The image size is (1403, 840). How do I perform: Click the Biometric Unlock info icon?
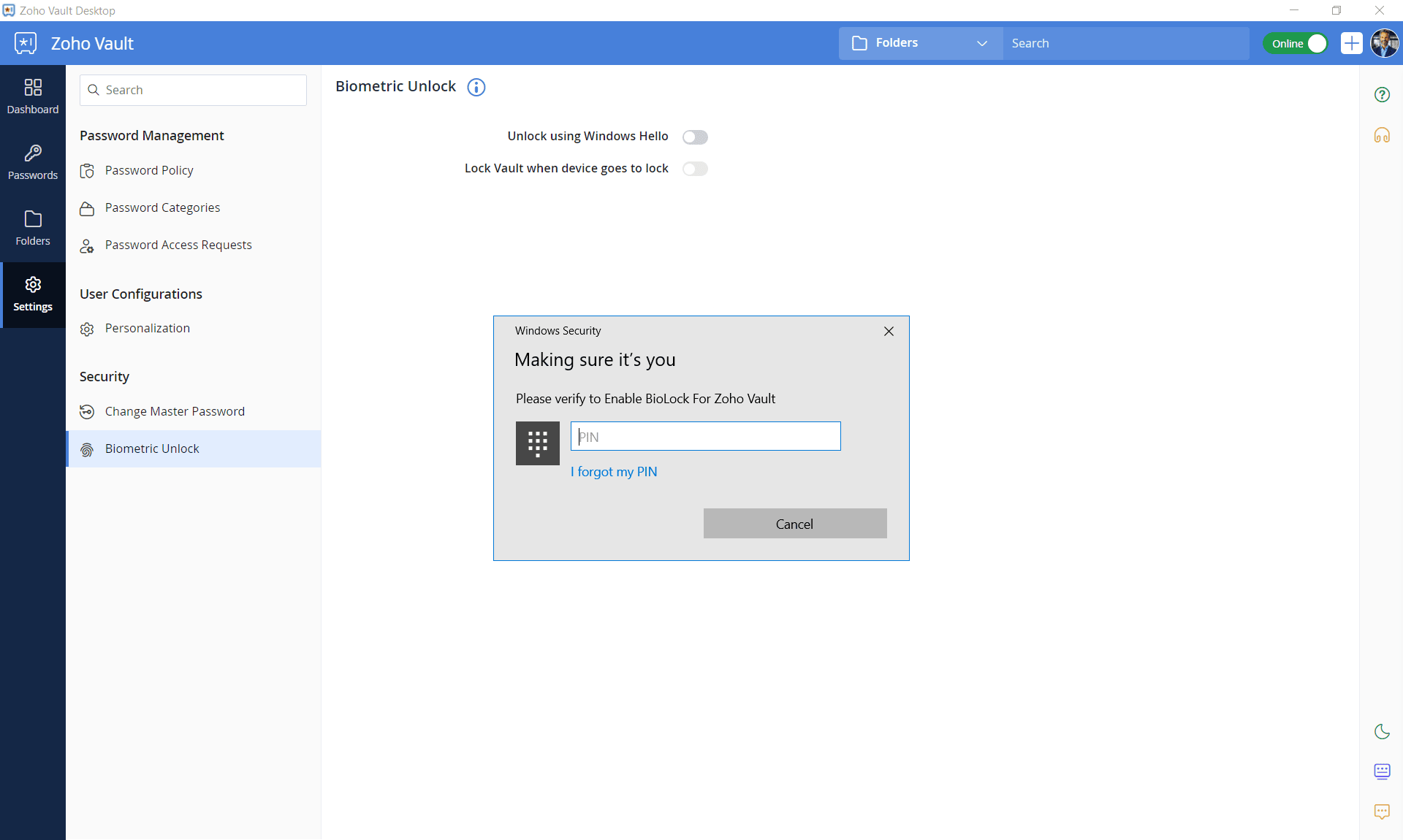pyautogui.click(x=476, y=87)
